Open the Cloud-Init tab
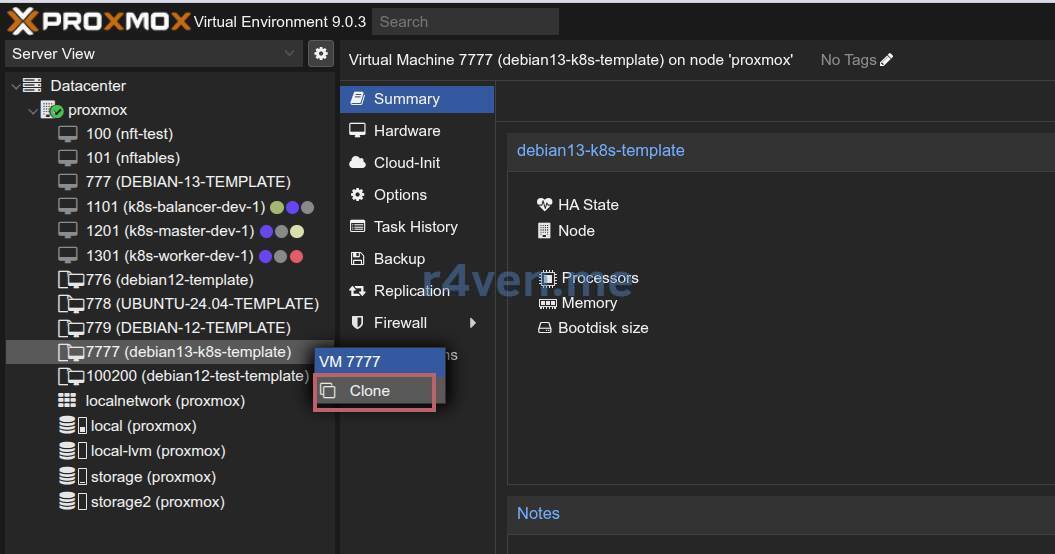 click(406, 163)
